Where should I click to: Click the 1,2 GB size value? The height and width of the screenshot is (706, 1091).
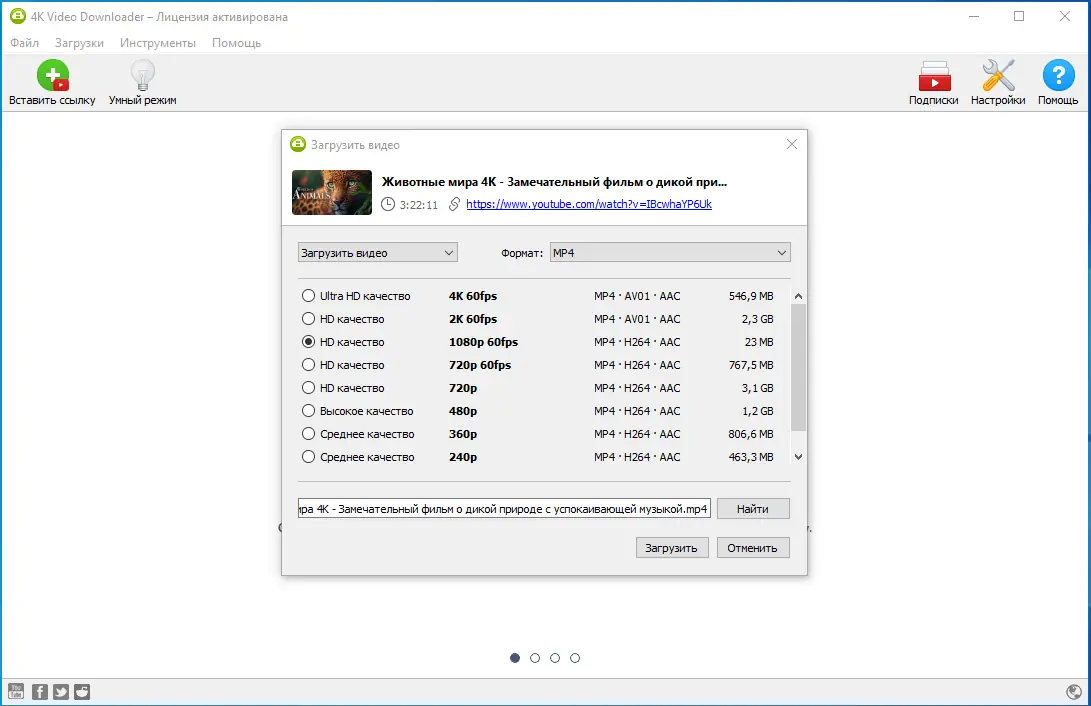coord(758,410)
